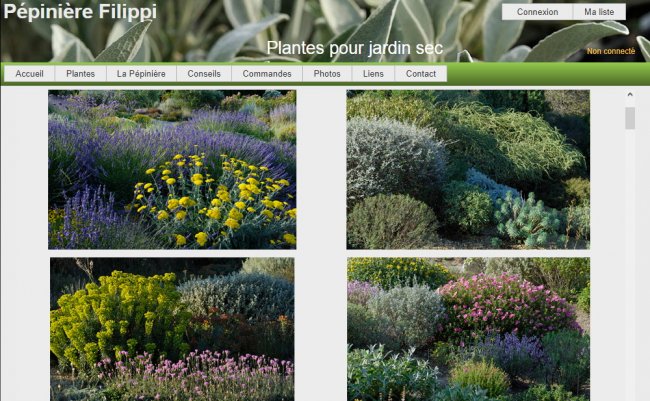Click the Liens menu item
This screenshot has width=650, height=401.
pos(373,74)
